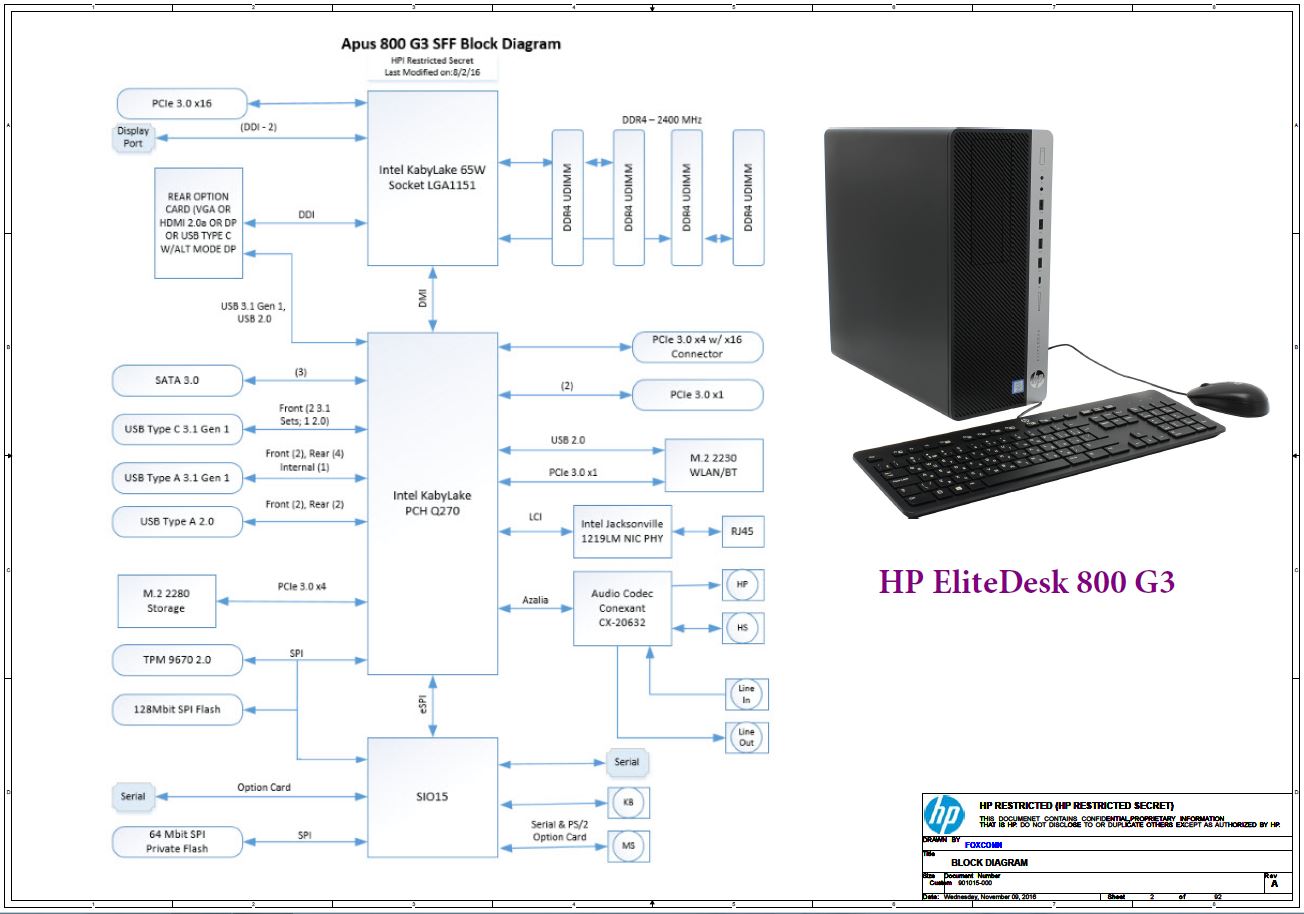Screen dimensions: 1304x914
Task: Click the 'Display Port' block
Action: tap(132, 138)
